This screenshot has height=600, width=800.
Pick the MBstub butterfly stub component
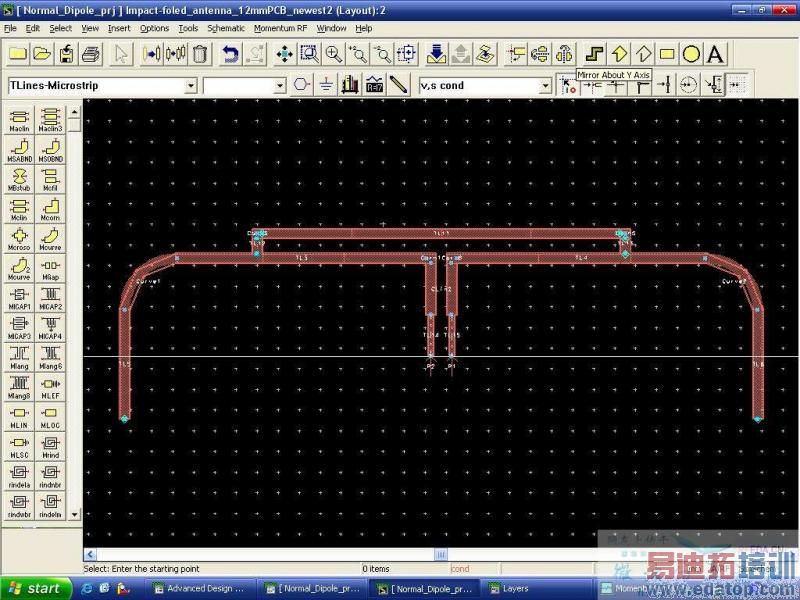pyautogui.click(x=19, y=180)
